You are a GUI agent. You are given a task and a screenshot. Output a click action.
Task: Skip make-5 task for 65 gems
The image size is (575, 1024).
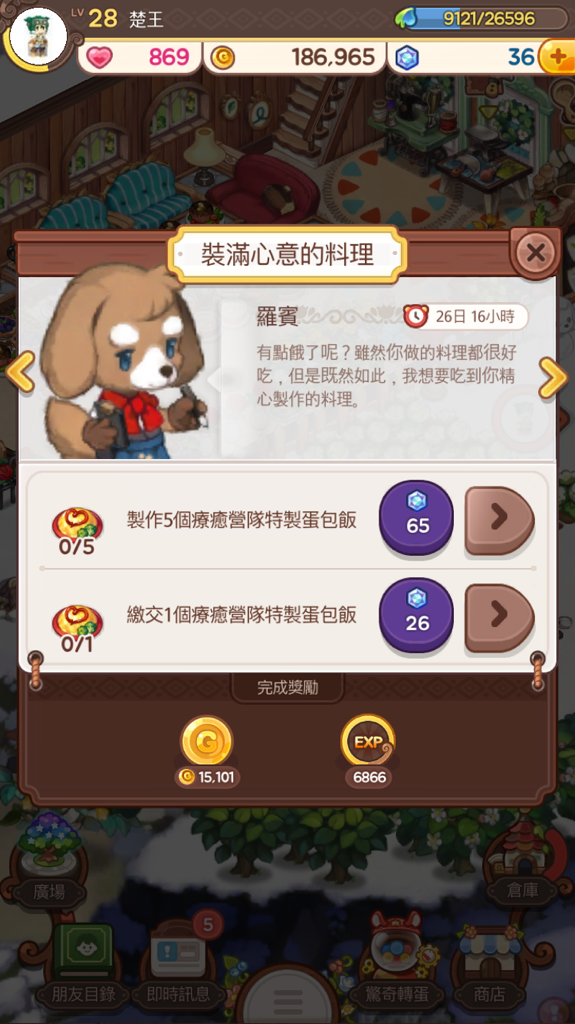pos(416,517)
